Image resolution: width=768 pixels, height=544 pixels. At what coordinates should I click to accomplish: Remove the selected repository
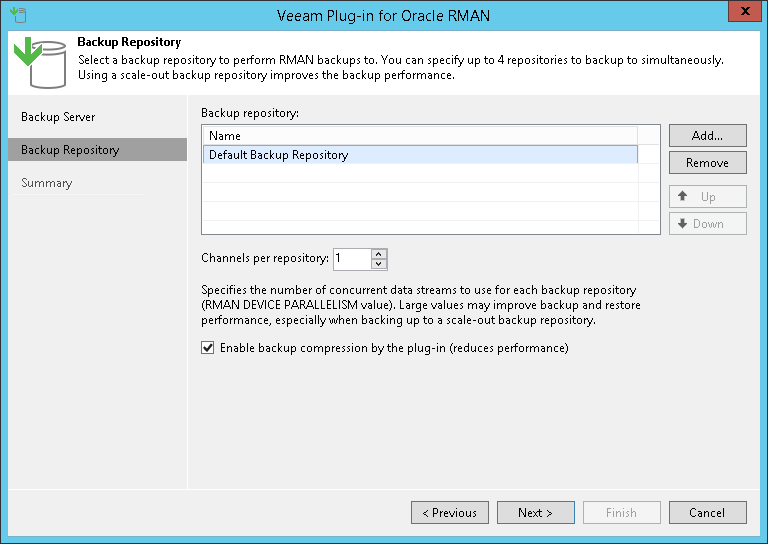click(x=708, y=163)
